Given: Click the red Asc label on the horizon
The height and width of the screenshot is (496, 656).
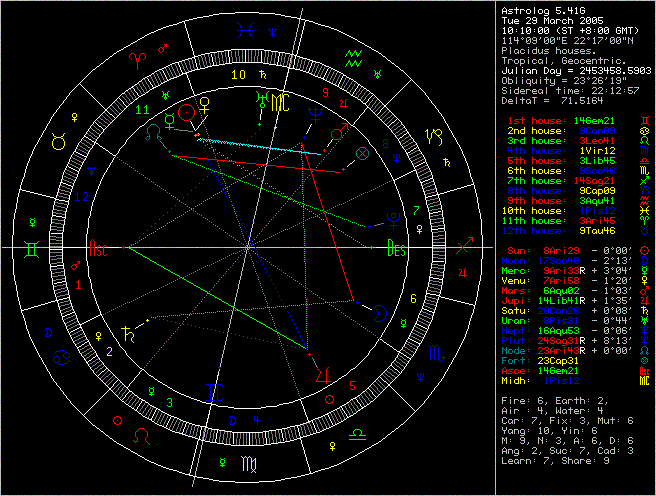Looking at the screenshot, I should click(98, 246).
